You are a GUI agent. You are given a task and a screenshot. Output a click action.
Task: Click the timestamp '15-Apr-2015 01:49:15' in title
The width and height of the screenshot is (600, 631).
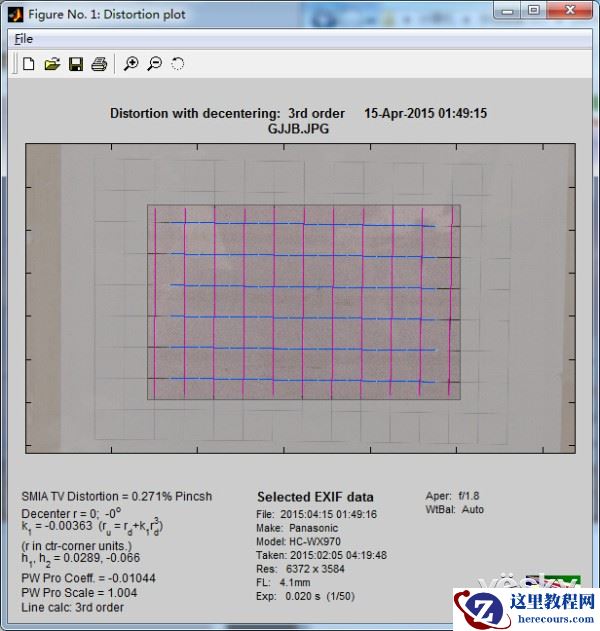(426, 113)
